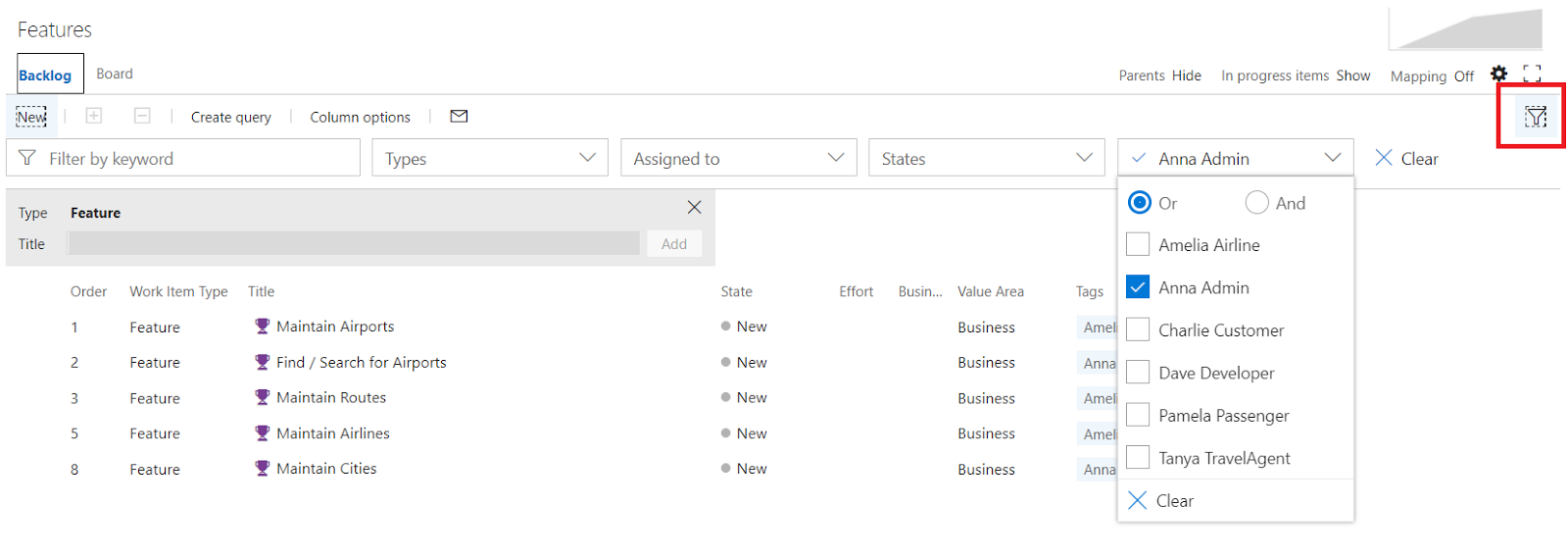Expand the Assigned to dropdown

(x=739, y=158)
